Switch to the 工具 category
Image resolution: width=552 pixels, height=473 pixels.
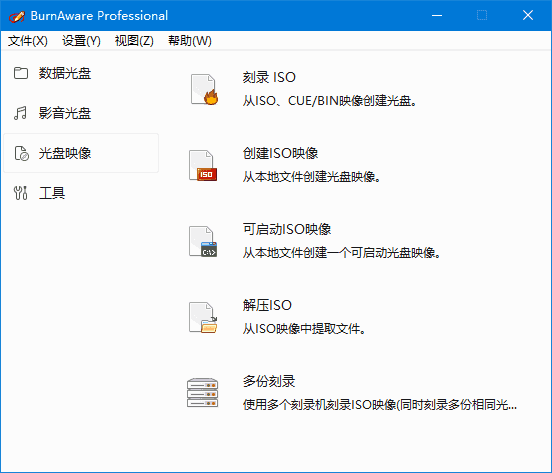(81, 193)
